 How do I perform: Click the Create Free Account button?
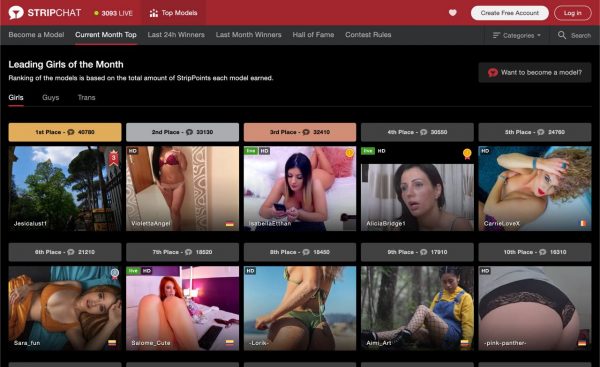510,13
